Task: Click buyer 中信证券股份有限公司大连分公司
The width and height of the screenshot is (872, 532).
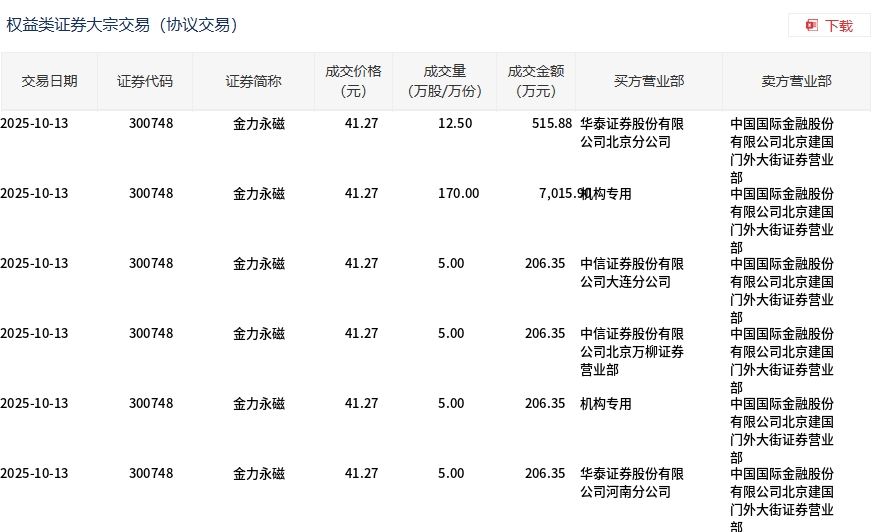Action: [632, 273]
